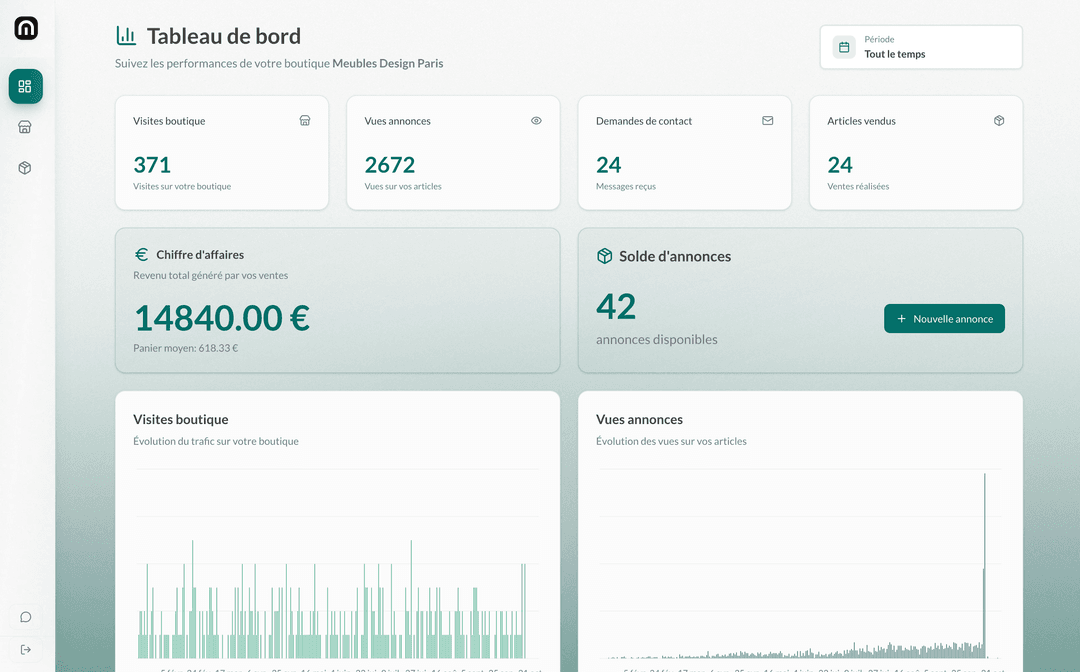Click the eye icon in Vues annonces card
The width and height of the screenshot is (1080, 672).
pyautogui.click(x=536, y=121)
